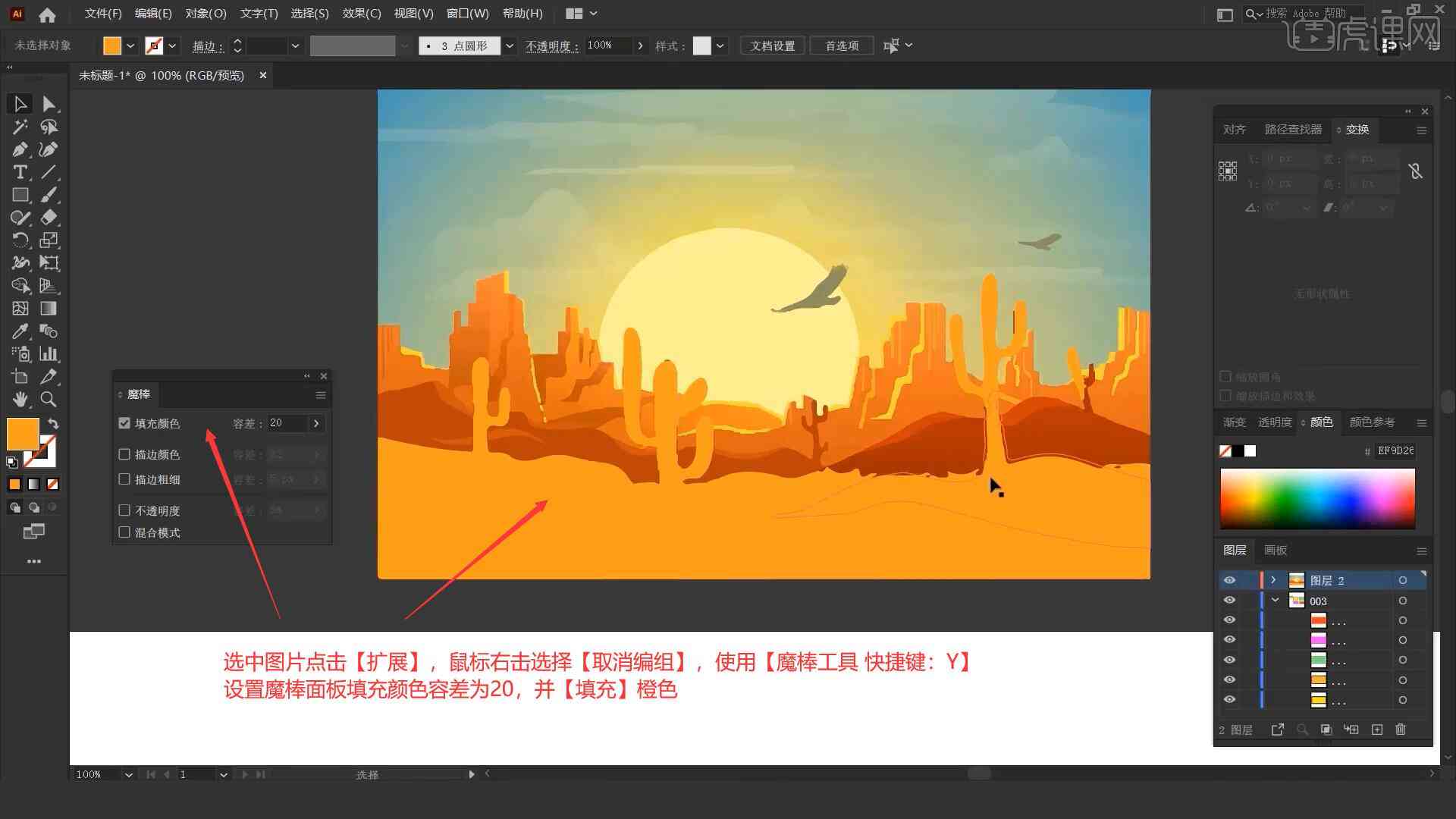Toggle visibility of 图层 2

coord(1229,579)
